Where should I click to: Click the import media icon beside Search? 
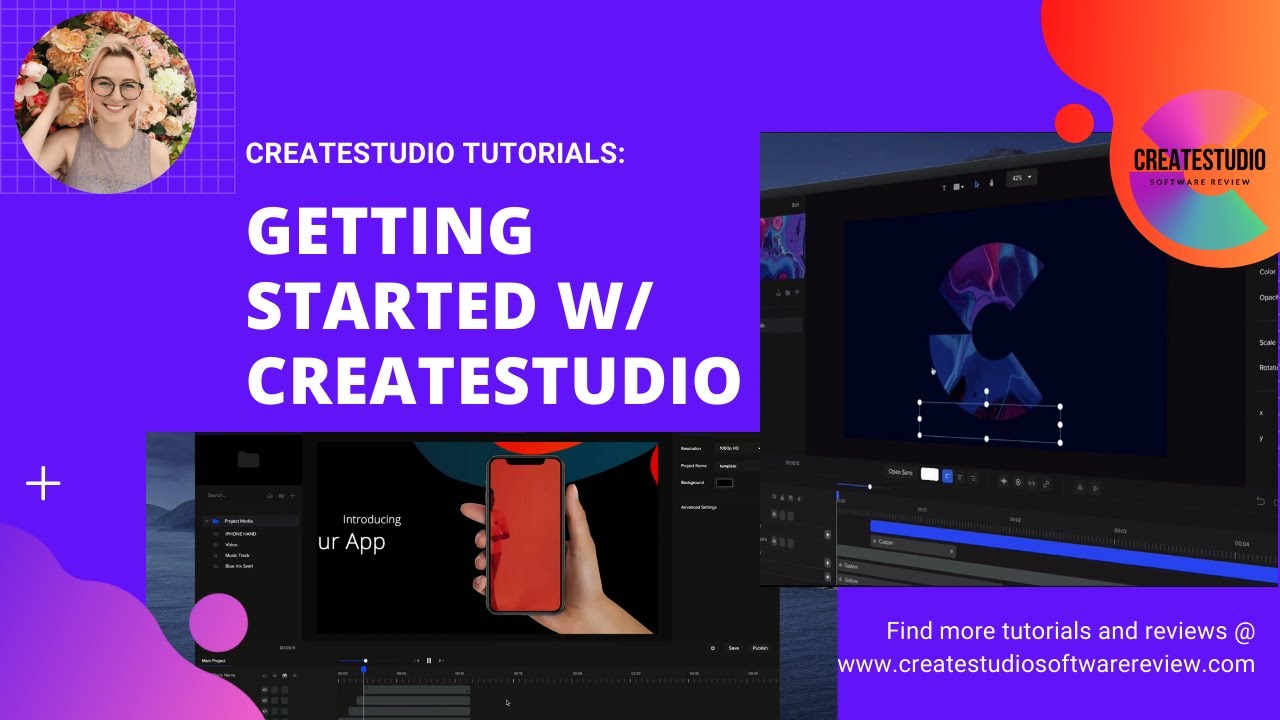(270, 496)
